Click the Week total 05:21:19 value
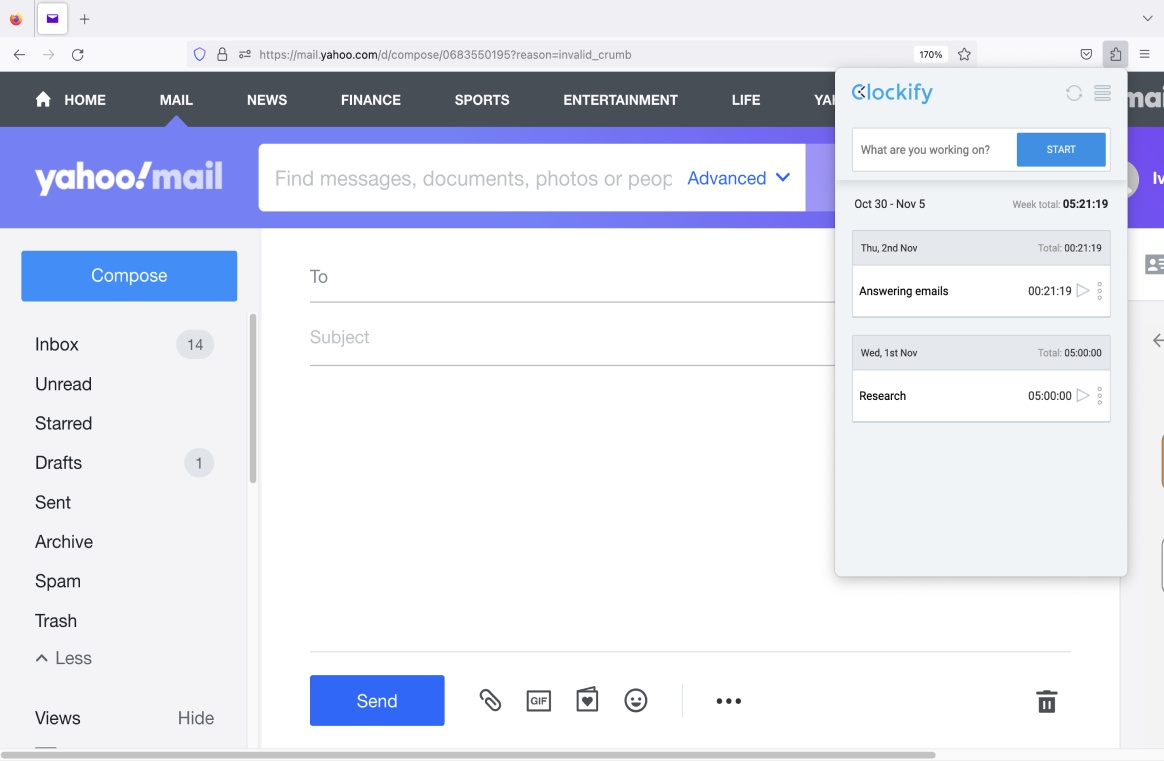Image resolution: width=1164 pixels, height=761 pixels. coord(1085,204)
